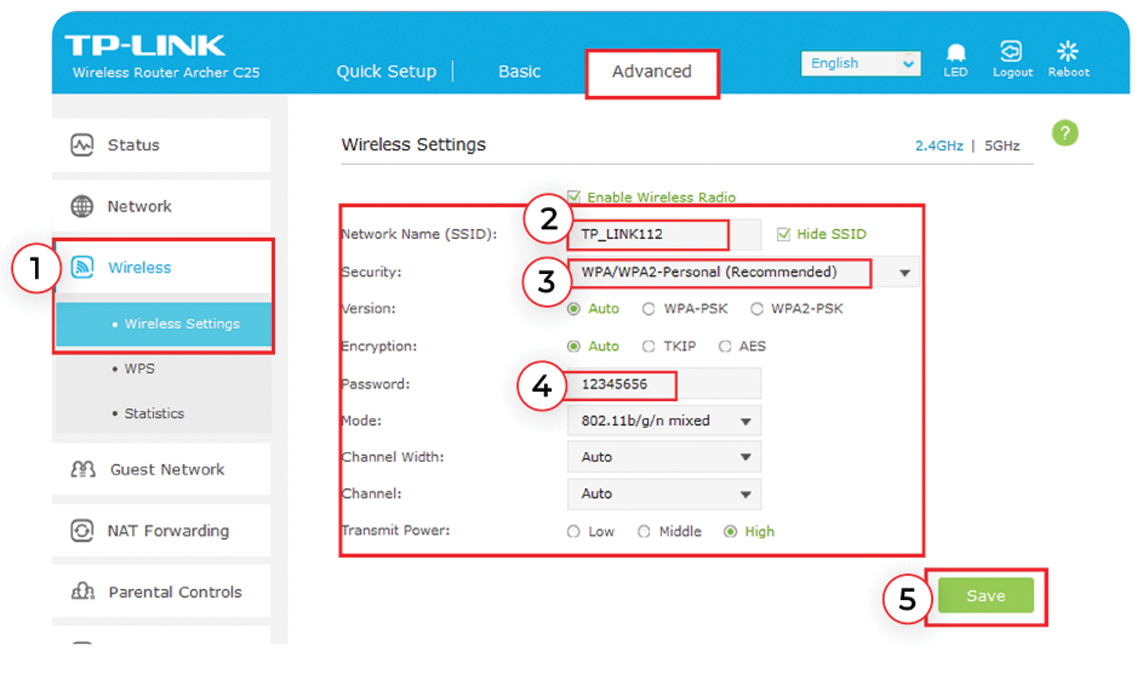Switch to the Advanced tab
1140x688 pixels.
(x=651, y=71)
